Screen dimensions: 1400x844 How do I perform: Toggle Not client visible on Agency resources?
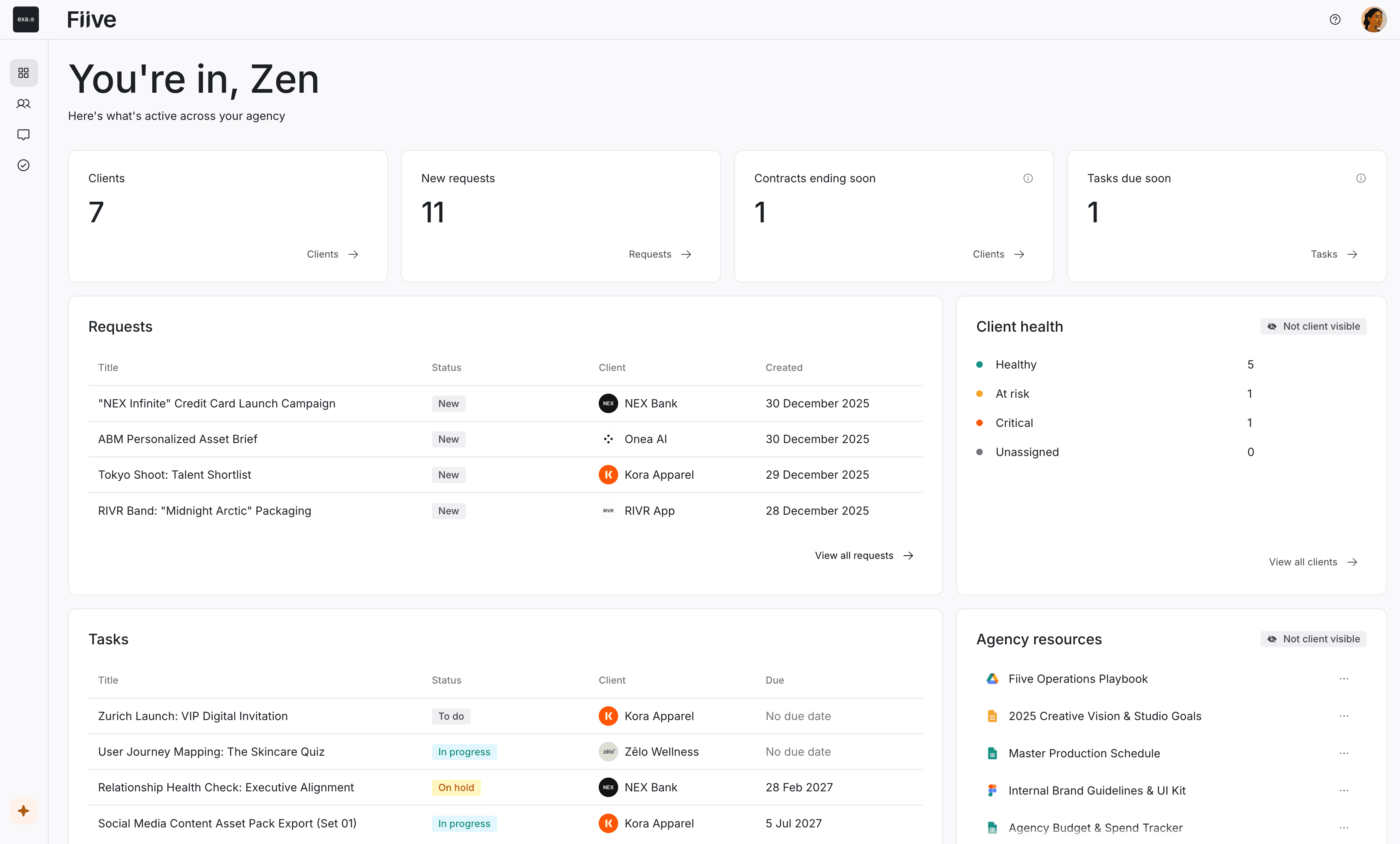click(1313, 639)
